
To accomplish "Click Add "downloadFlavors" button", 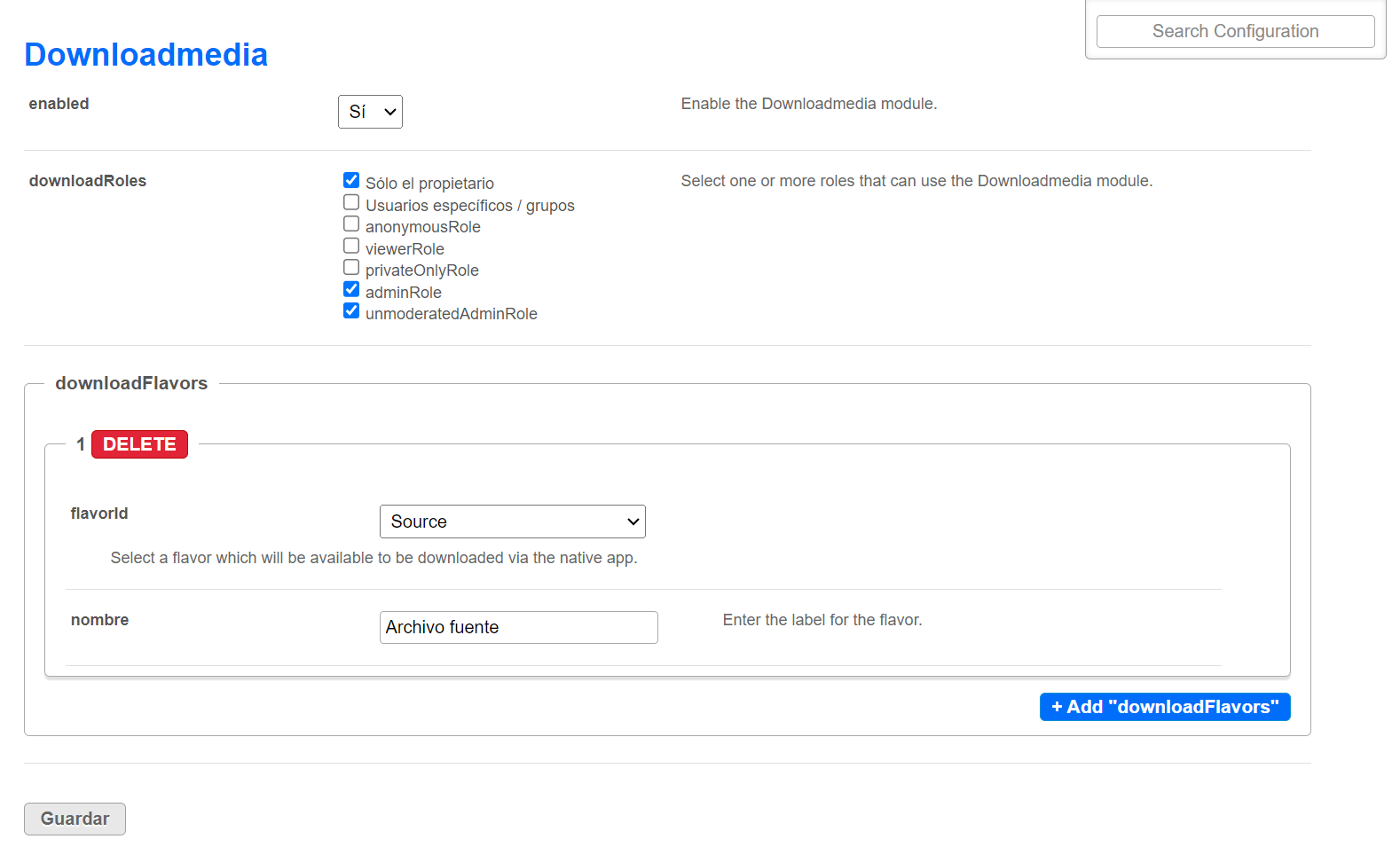I will [x=1165, y=707].
